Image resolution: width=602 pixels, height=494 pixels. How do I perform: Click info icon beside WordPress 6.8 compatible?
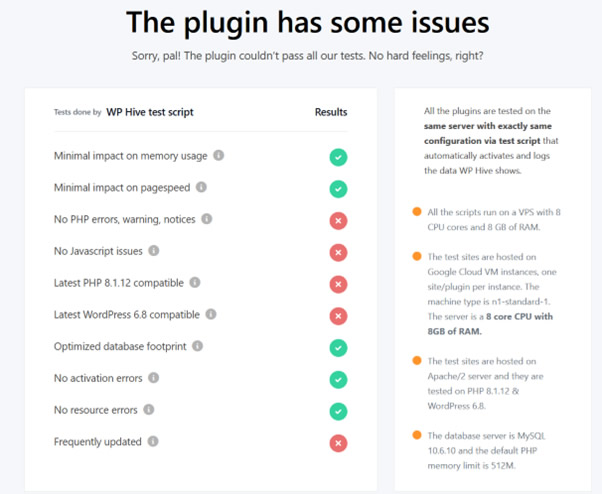[211, 314]
